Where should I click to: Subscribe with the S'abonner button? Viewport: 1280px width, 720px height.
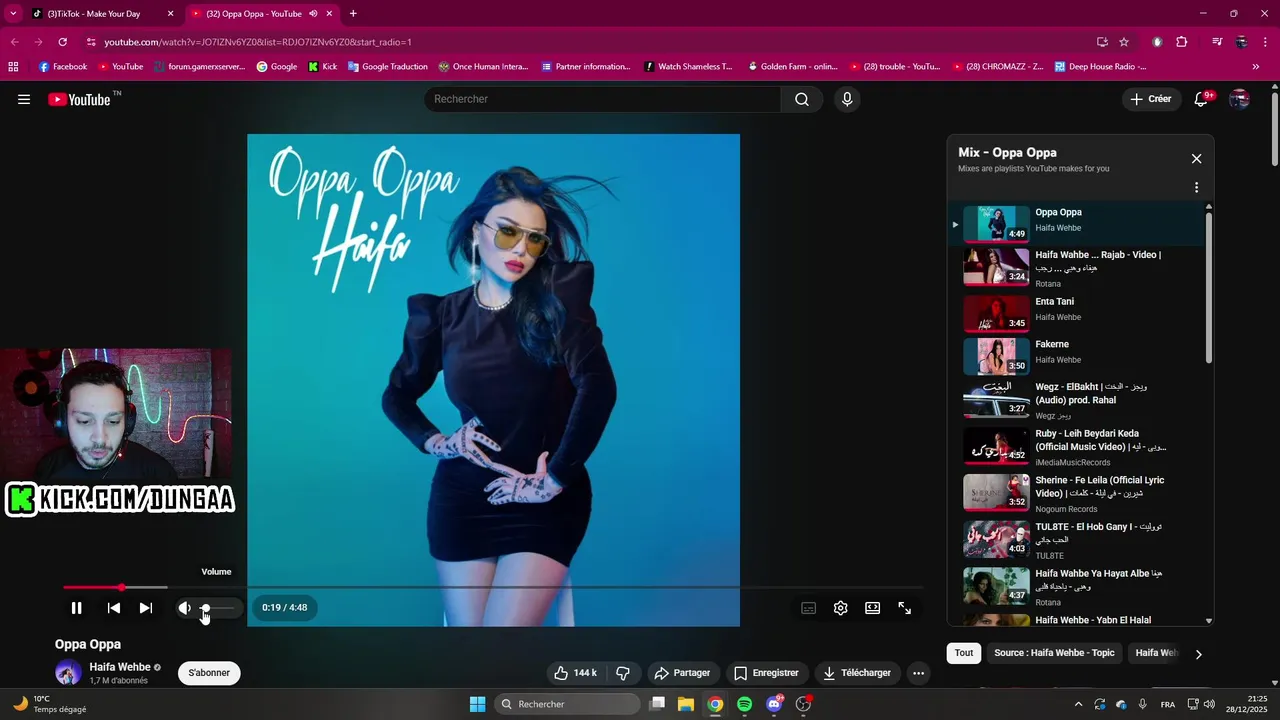pyautogui.click(x=209, y=673)
